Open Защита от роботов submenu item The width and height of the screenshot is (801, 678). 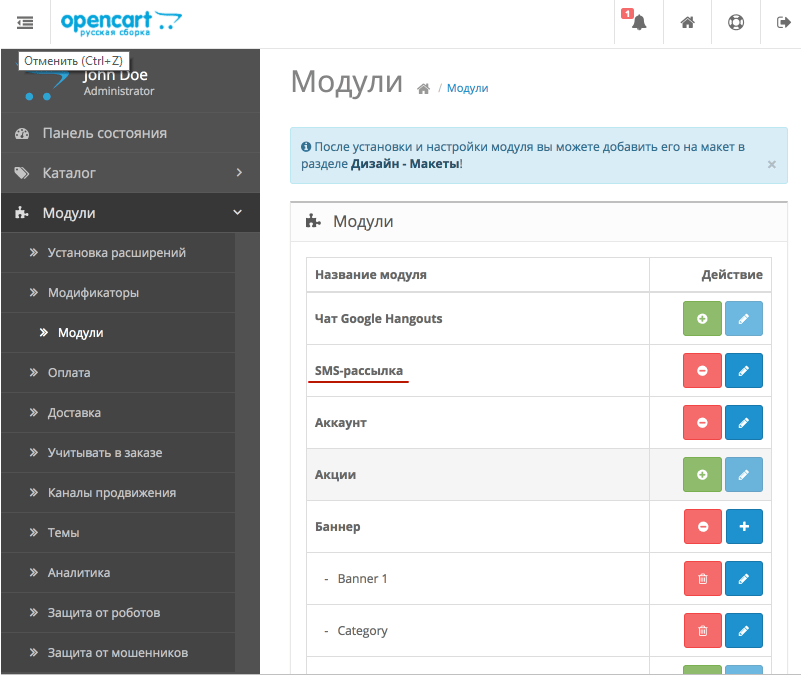[118, 612]
